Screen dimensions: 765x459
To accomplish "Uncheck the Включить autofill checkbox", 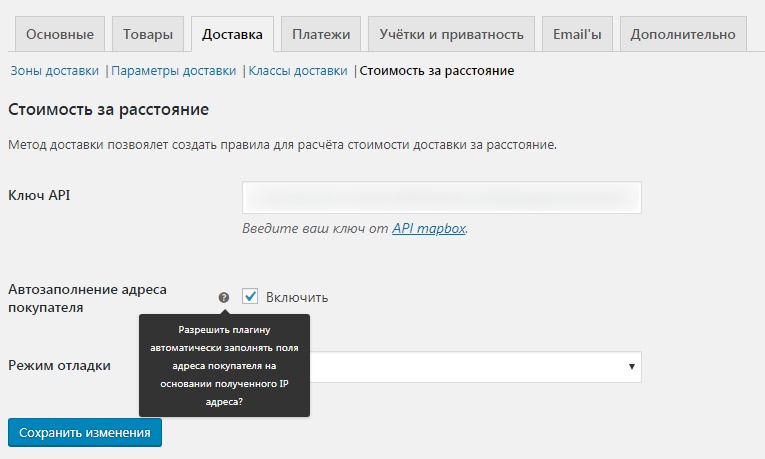I will click(x=250, y=296).
